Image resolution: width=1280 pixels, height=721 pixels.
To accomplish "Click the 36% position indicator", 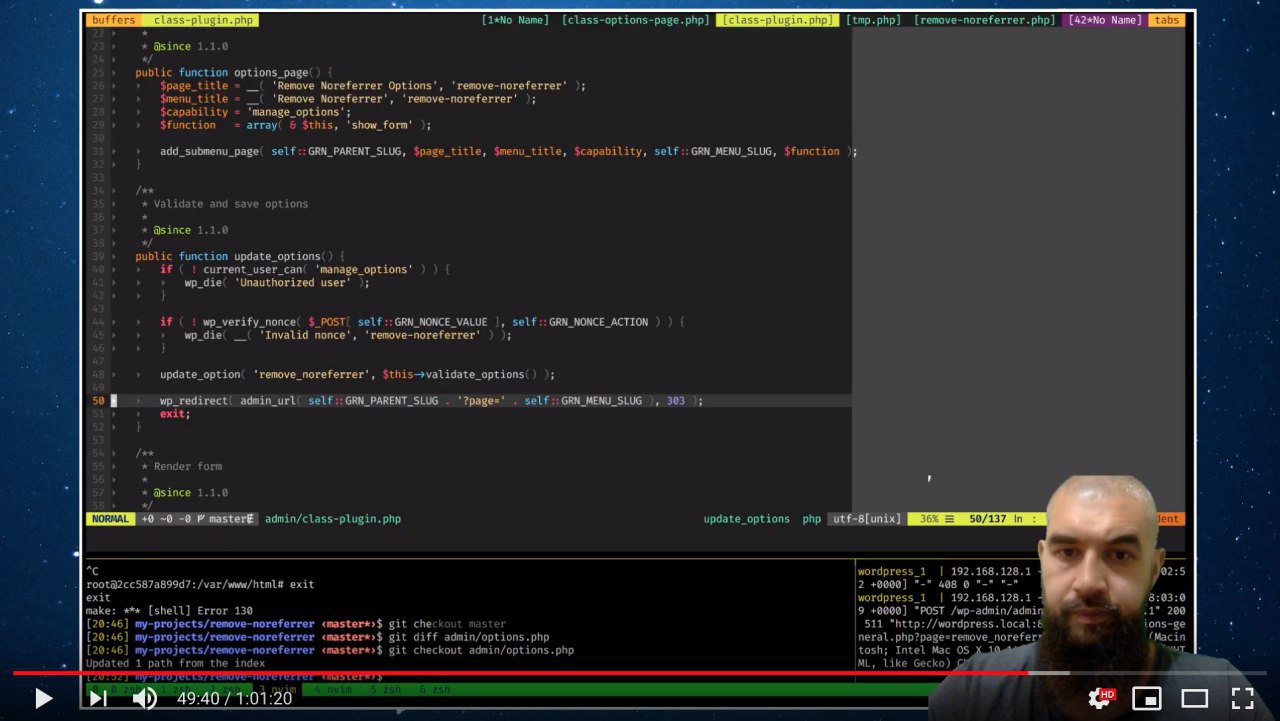I will [929, 519].
